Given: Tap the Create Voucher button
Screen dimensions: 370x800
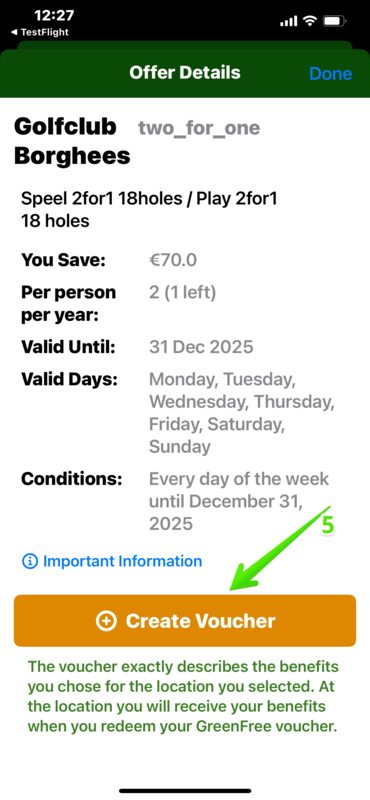Looking at the screenshot, I should 185,620.
